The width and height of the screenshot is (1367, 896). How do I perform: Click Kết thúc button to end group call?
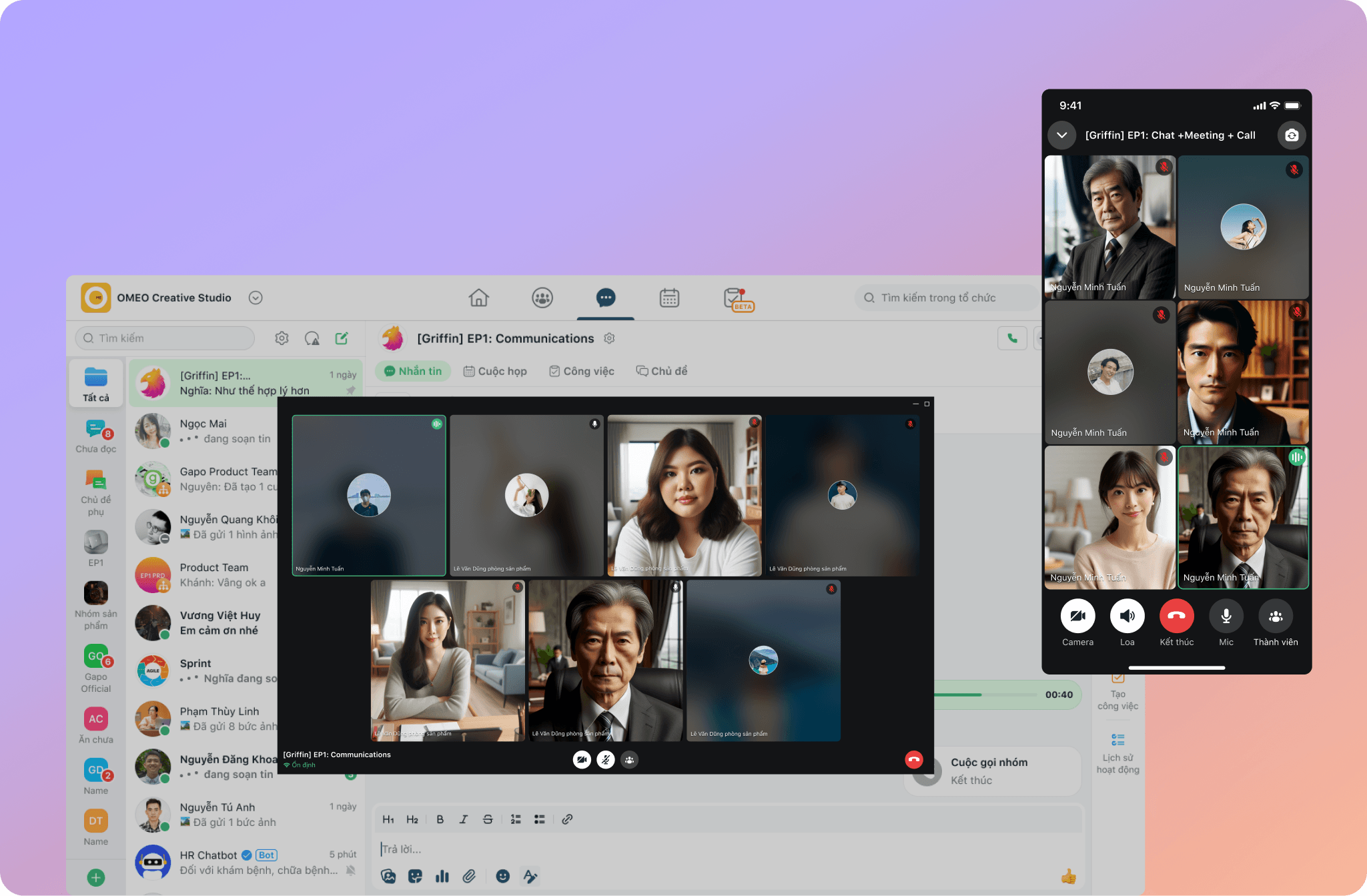point(1176,617)
